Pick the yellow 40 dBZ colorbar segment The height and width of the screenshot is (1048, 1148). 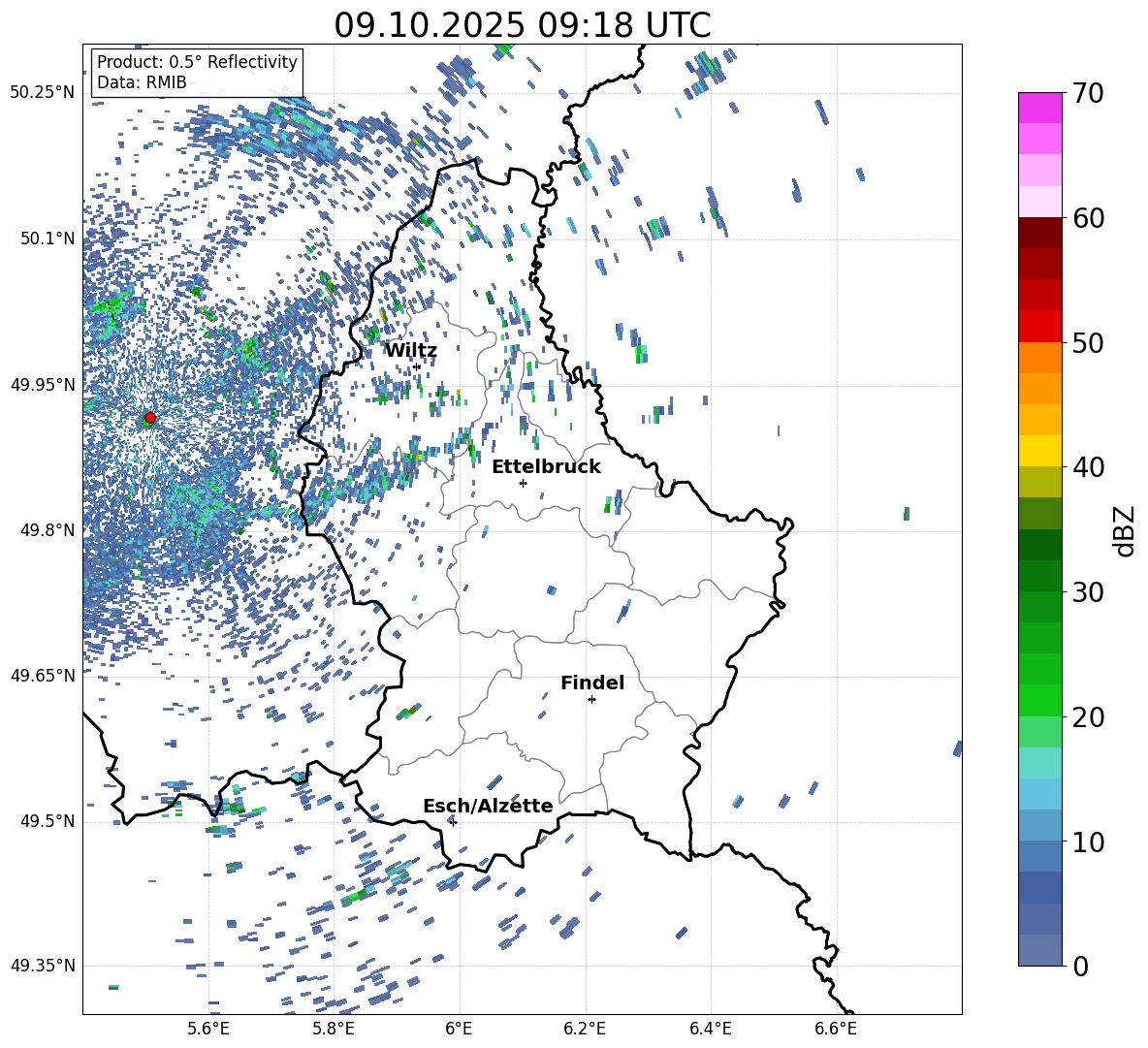[x=1040, y=451]
